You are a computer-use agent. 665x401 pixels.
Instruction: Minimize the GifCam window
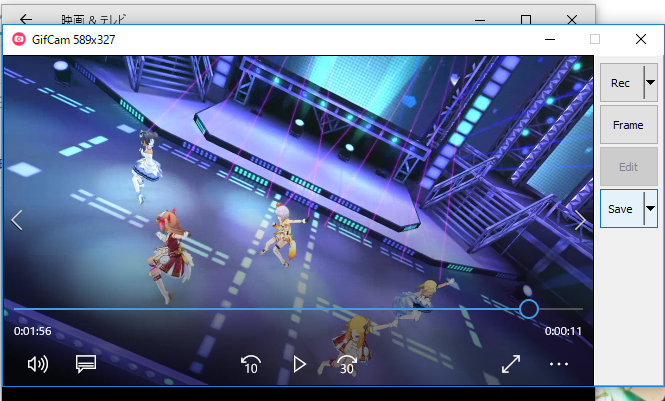(550, 39)
